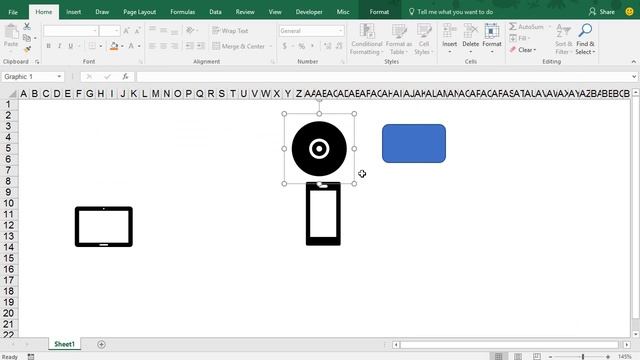Toggle Bold formatting

pyautogui.click(x=49, y=46)
